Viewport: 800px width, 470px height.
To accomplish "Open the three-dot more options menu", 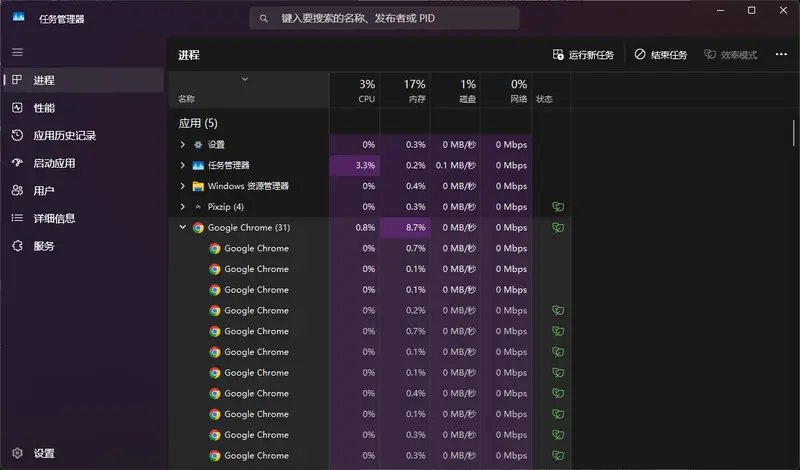I will coord(781,55).
